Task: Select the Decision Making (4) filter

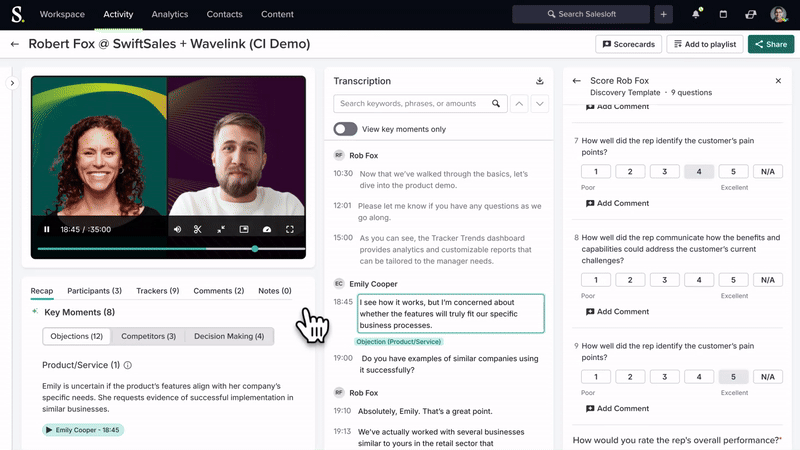Action: pyautogui.click(x=229, y=336)
